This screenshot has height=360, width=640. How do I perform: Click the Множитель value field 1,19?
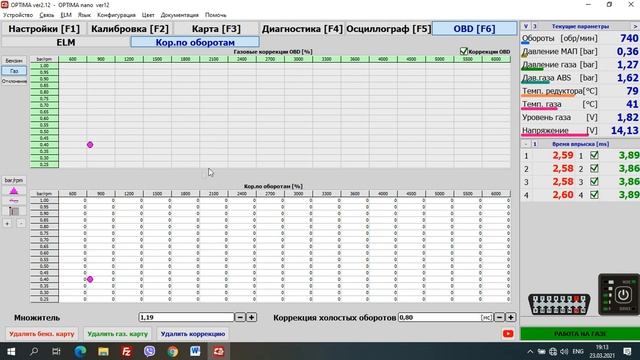click(186, 317)
